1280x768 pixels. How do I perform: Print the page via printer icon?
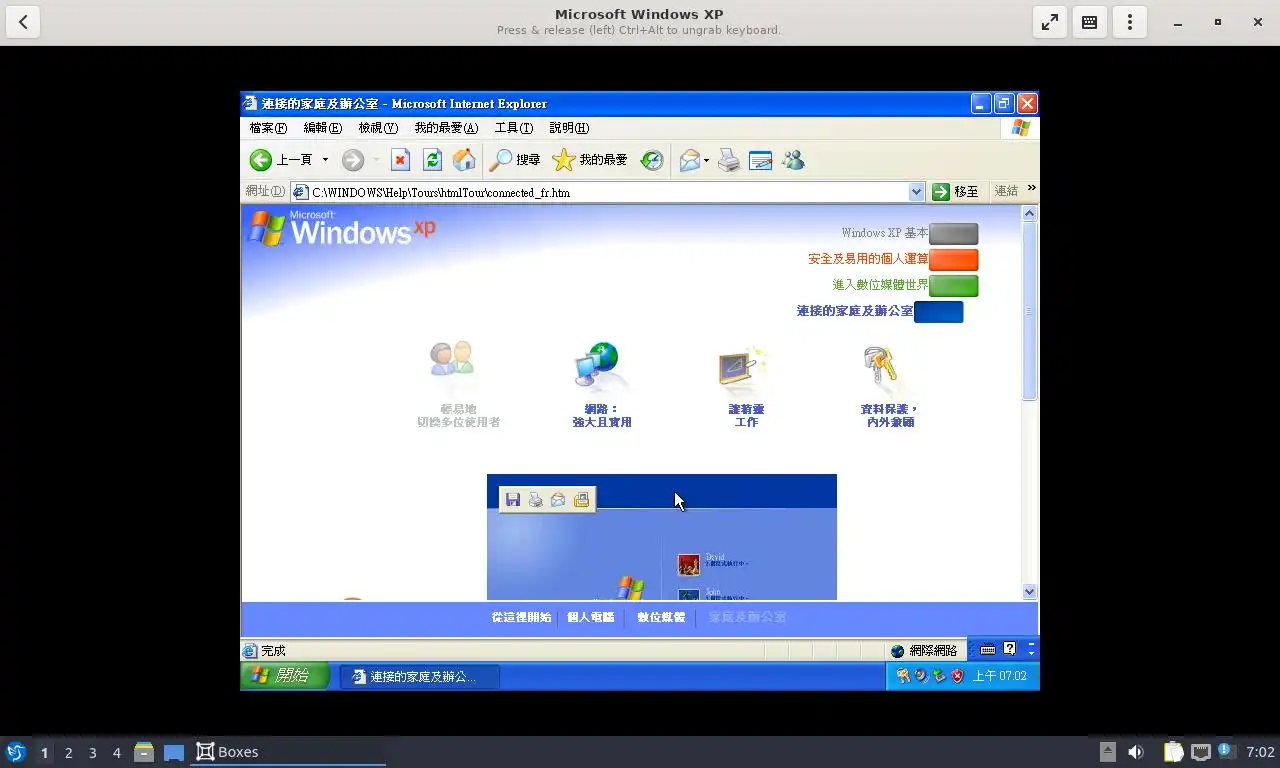point(729,160)
